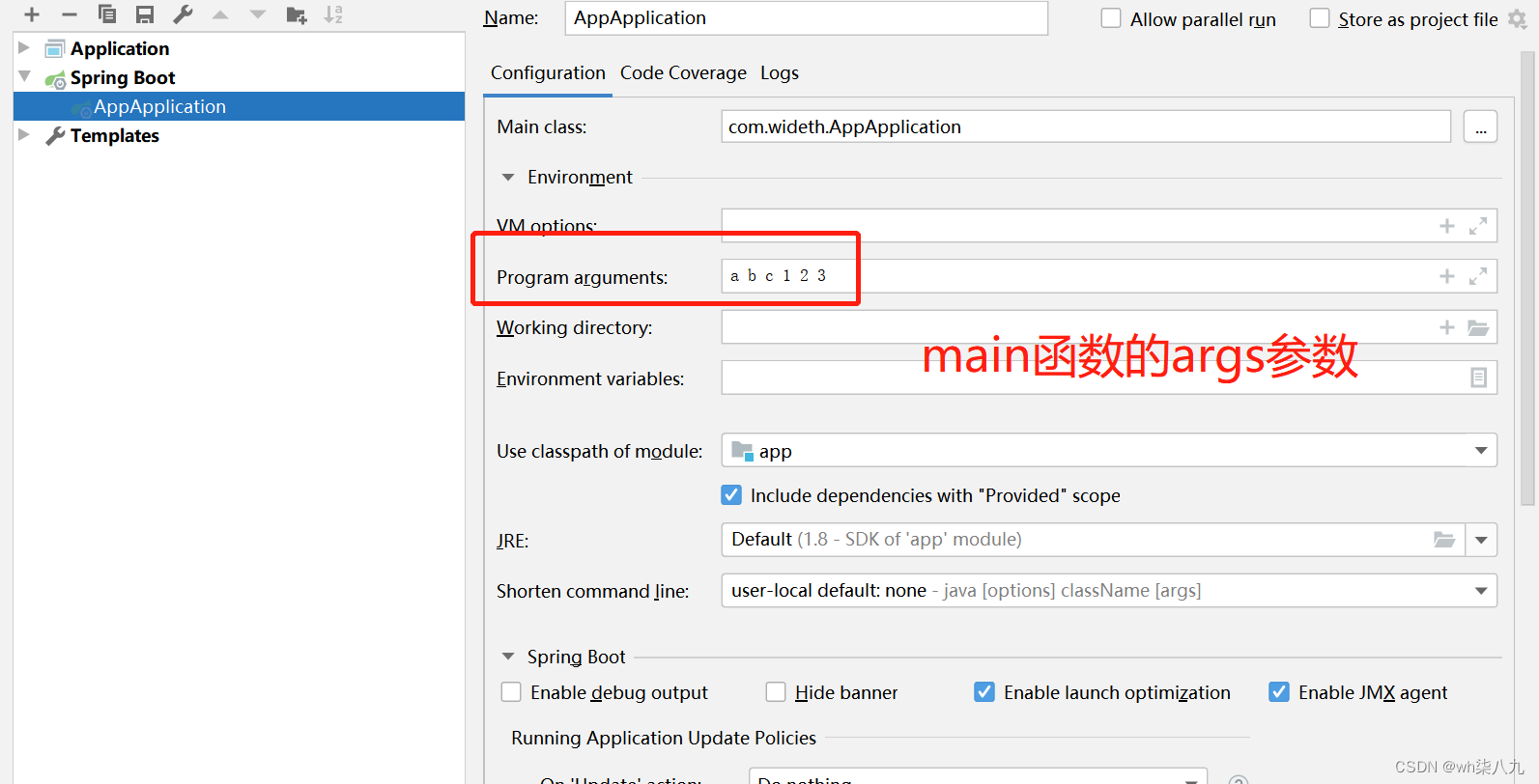Screen dimensions: 1539x784
Task: Select the Templates tree item
Action: [x=115, y=135]
